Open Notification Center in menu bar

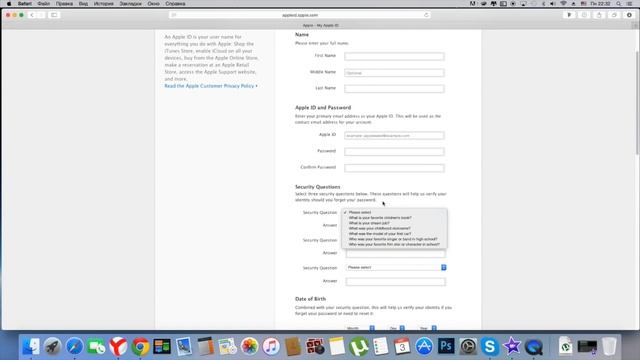pyautogui.click(x=630, y=4)
